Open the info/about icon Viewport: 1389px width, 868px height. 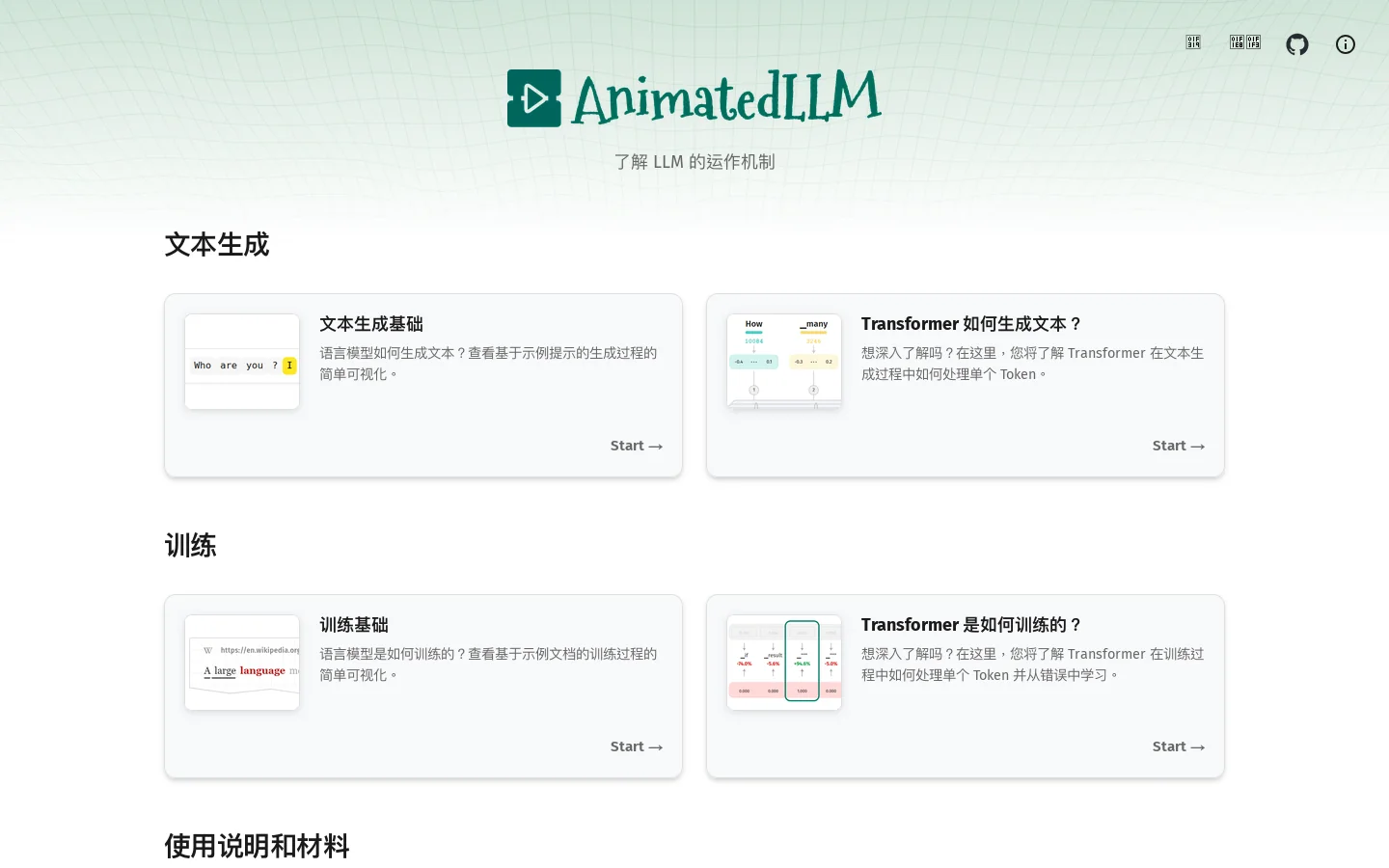[1346, 44]
